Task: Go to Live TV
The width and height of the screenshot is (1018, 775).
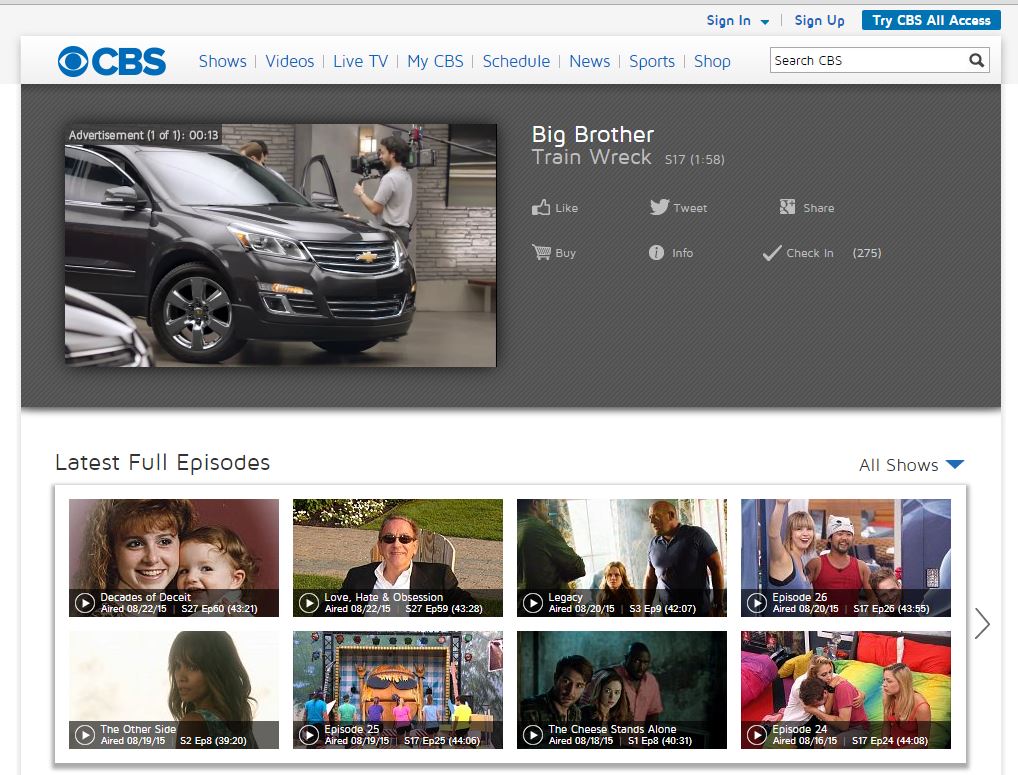Action: [360, 61]
